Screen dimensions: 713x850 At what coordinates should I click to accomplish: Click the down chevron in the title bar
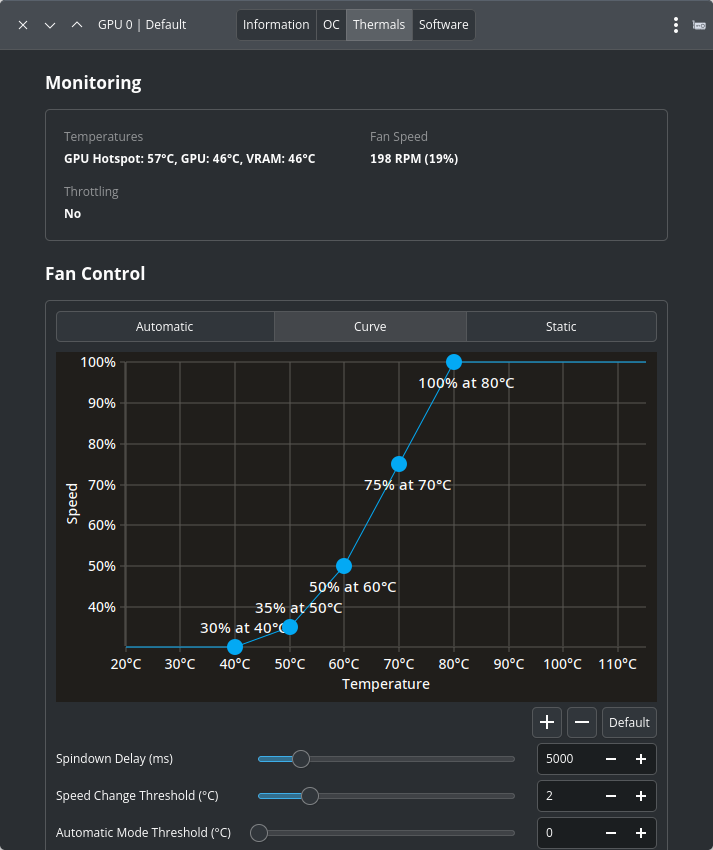[x=50, y=25]
